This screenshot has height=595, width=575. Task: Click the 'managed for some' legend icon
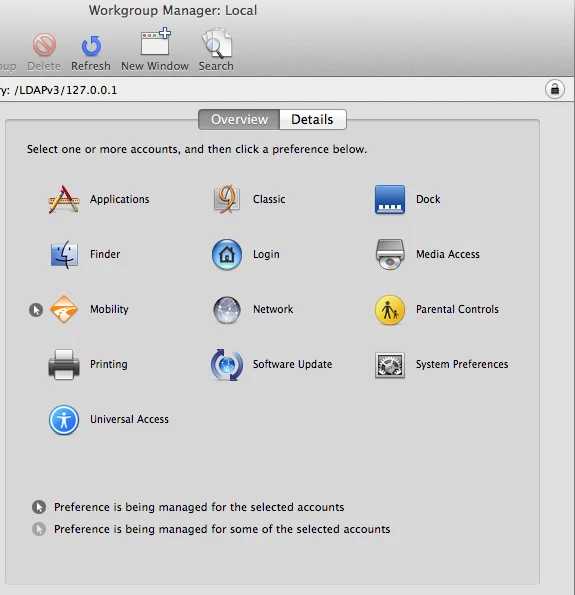pyautogui.click(x=39, y=529)
